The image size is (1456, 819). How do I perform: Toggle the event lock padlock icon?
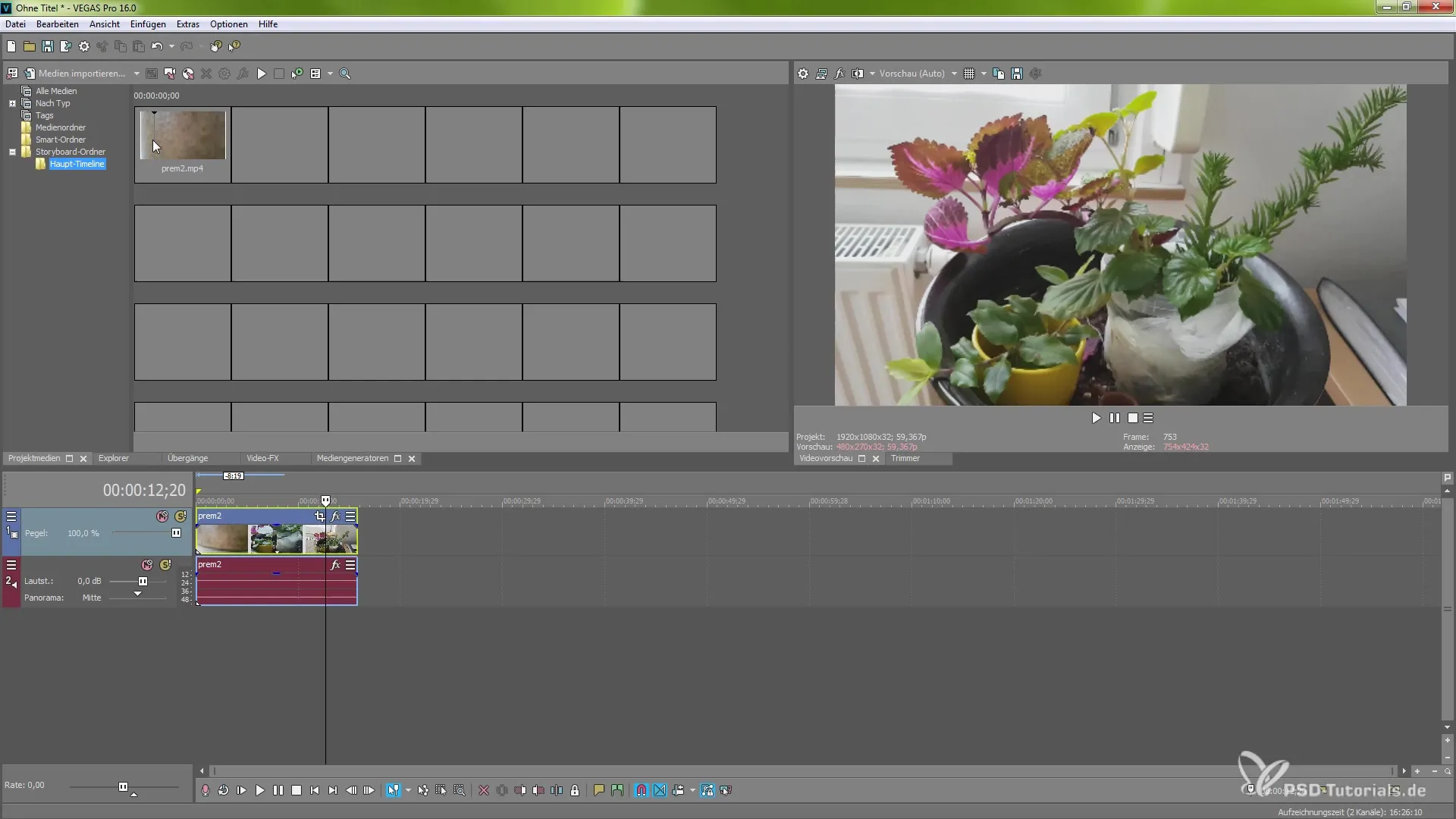[x=575, y=790]
